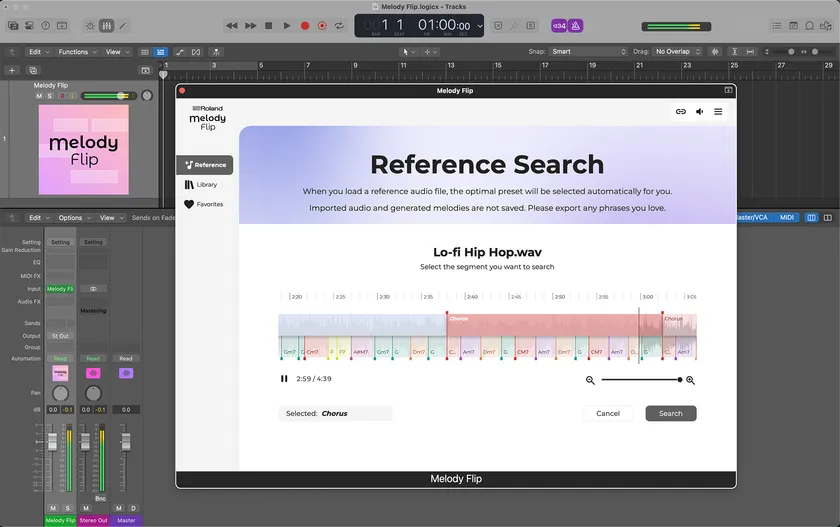The width and height of the screenshot is (840, 527).
Task: Zoom out the waveform magnifier
Action: [x=590, y=380]
